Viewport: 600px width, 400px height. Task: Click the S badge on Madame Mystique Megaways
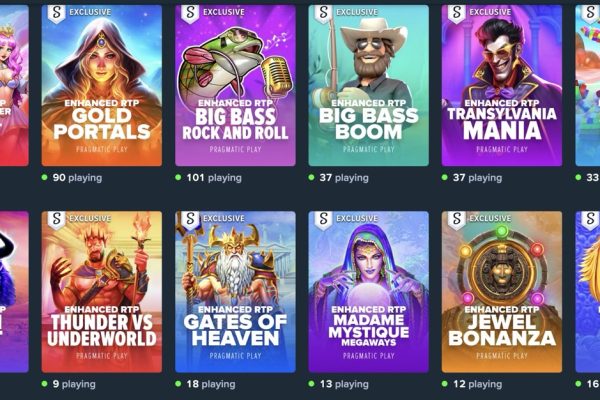323,220
